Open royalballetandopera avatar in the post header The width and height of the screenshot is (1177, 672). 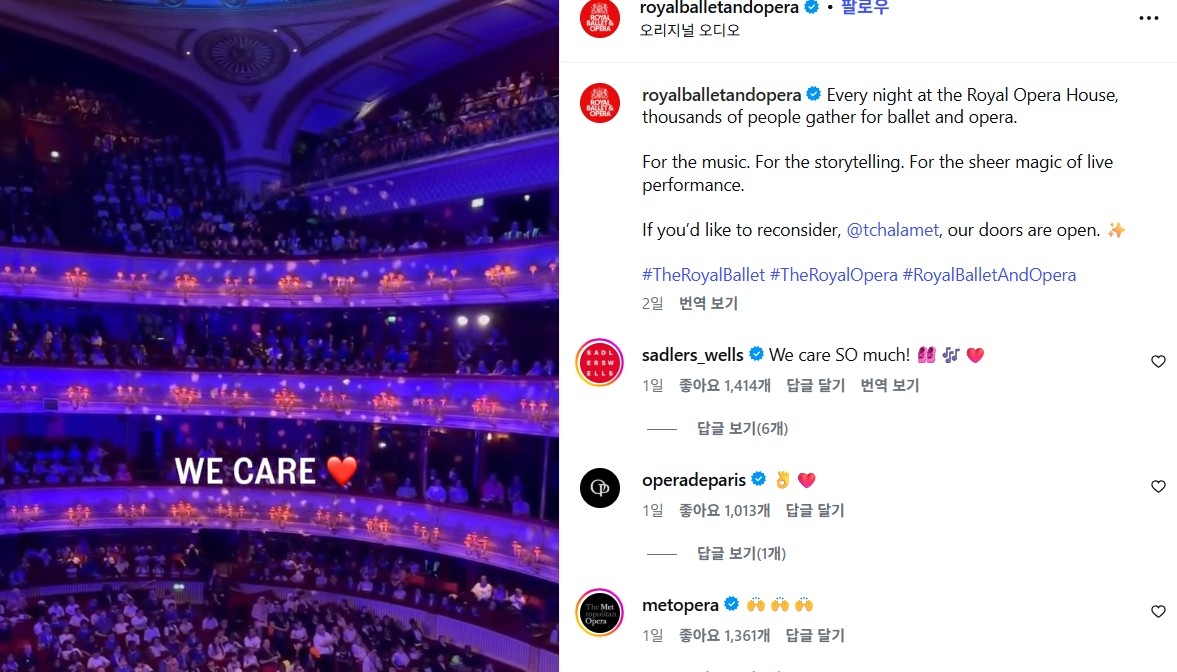(x=599, y=18)
